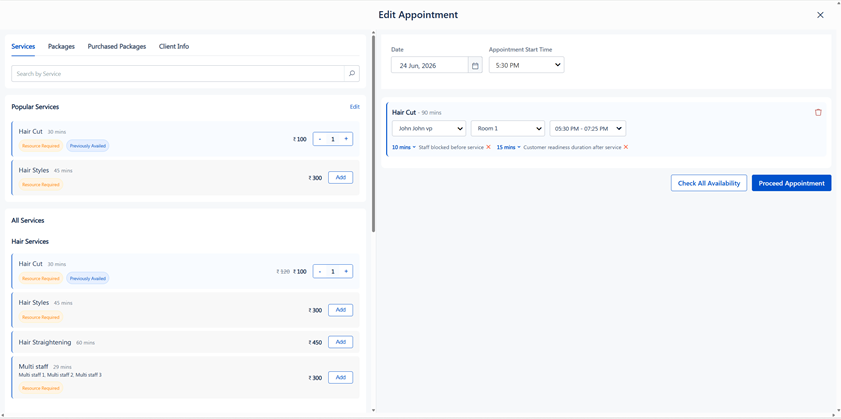
Task: Open the 05:30 PM - 07:25 PM dropdown
Action: (587, 129)
